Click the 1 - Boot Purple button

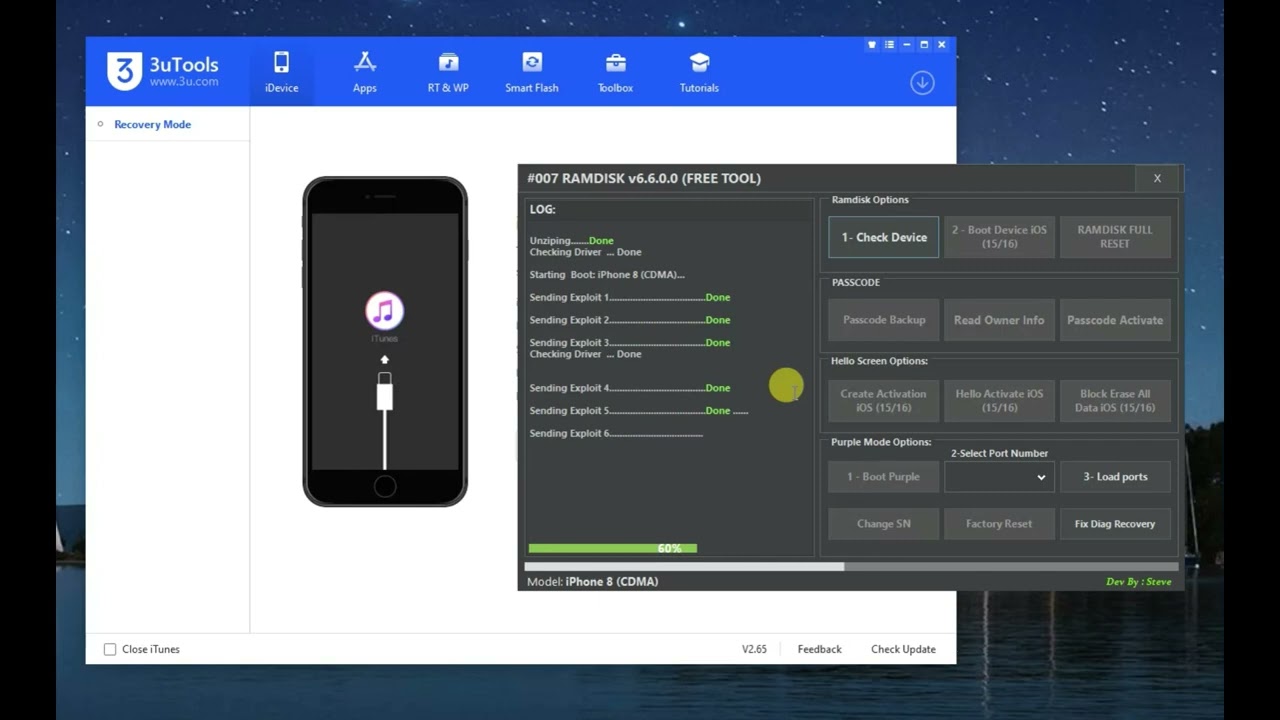click(x=884, y=477)
